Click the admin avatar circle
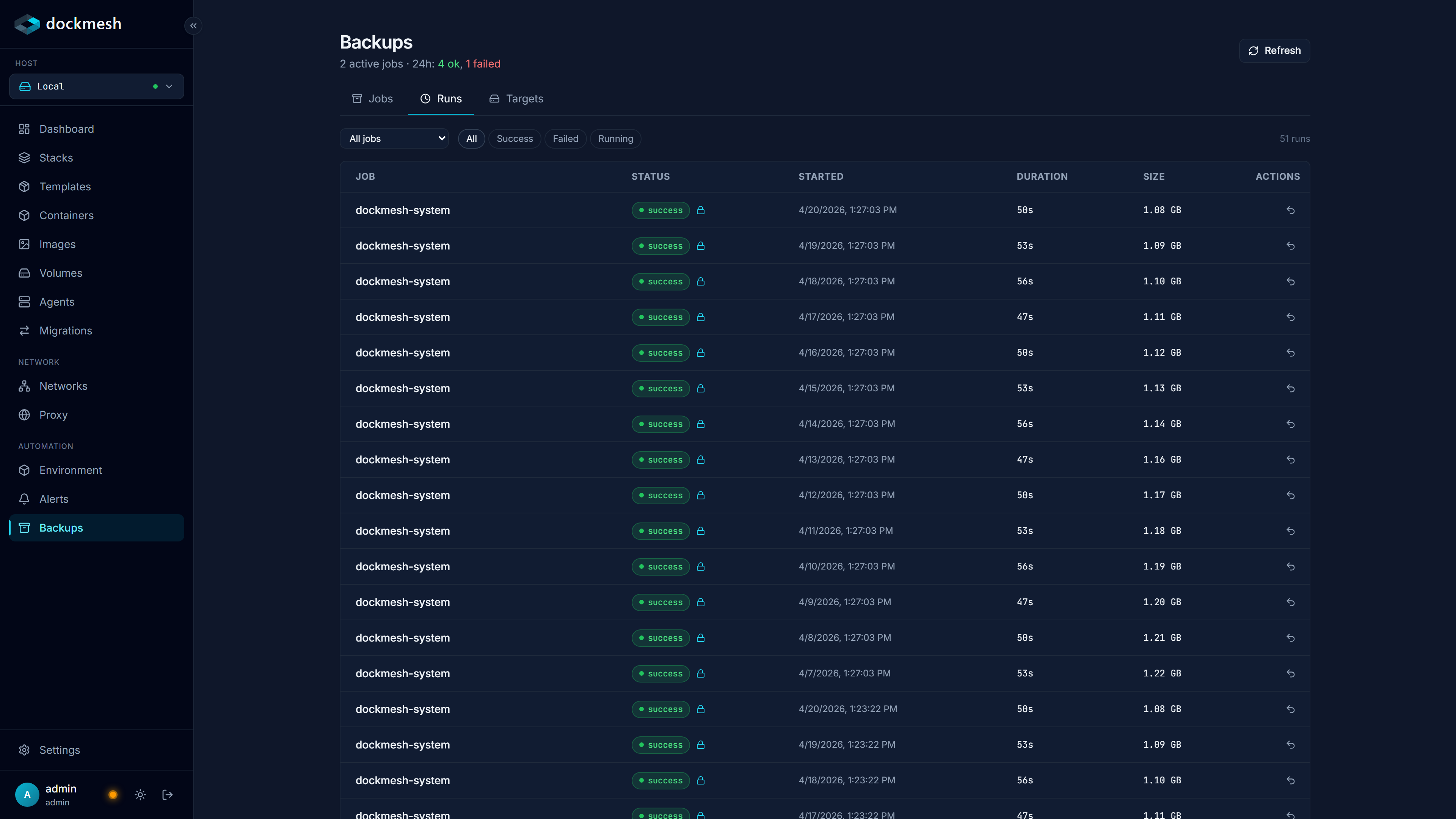This screenshot has width=1456, height=819. (27, 794)
